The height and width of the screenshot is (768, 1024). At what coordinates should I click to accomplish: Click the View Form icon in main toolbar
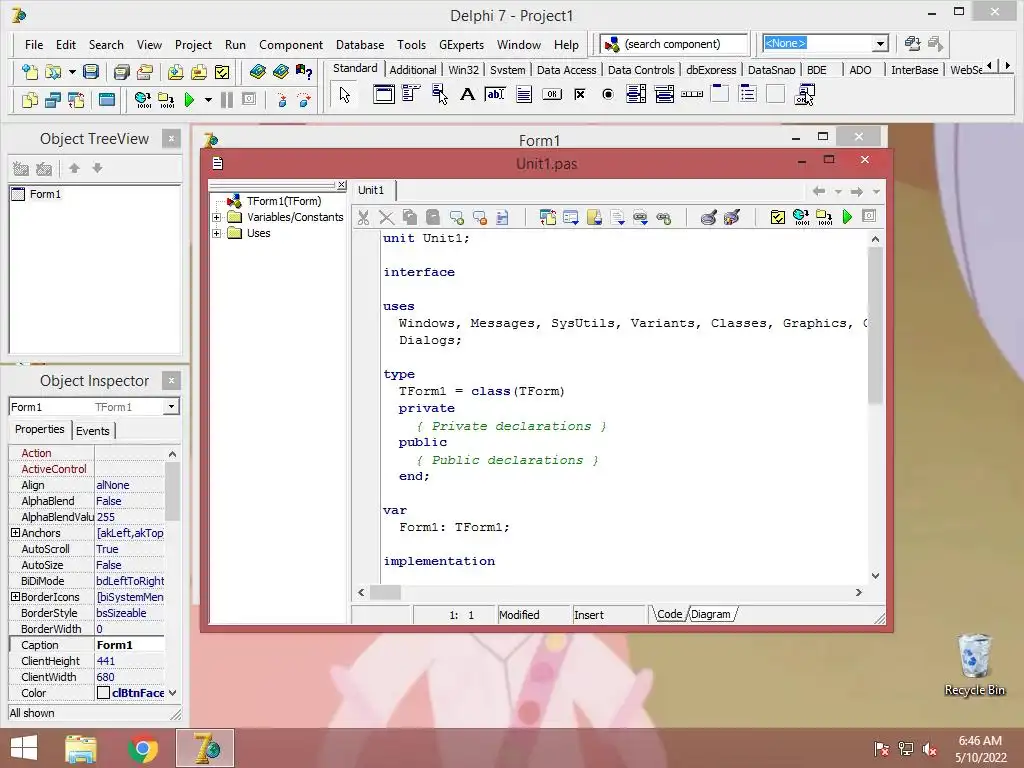pyautogui.click(x=53, y=100)
